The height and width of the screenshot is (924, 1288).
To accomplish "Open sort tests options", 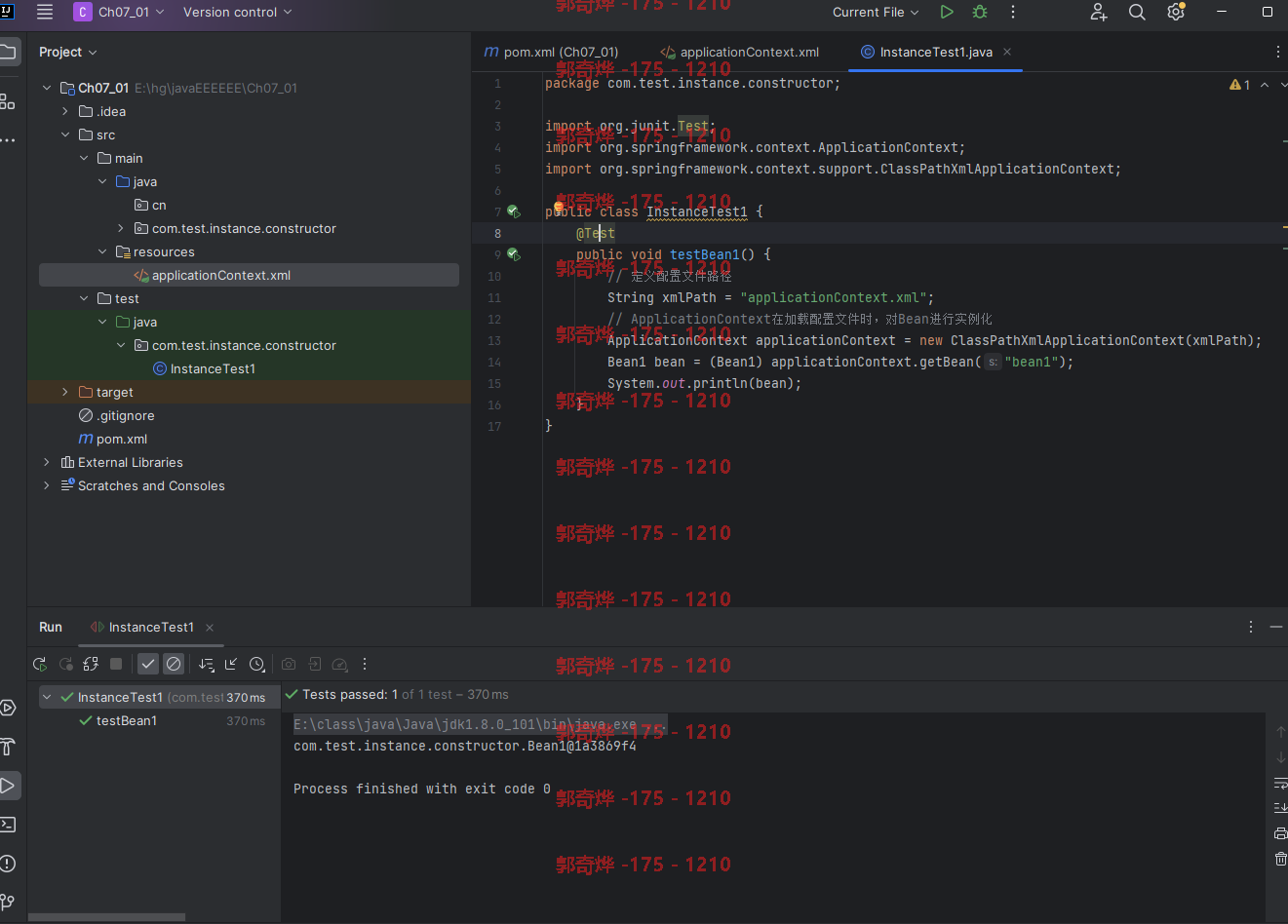I will point(206,664).
